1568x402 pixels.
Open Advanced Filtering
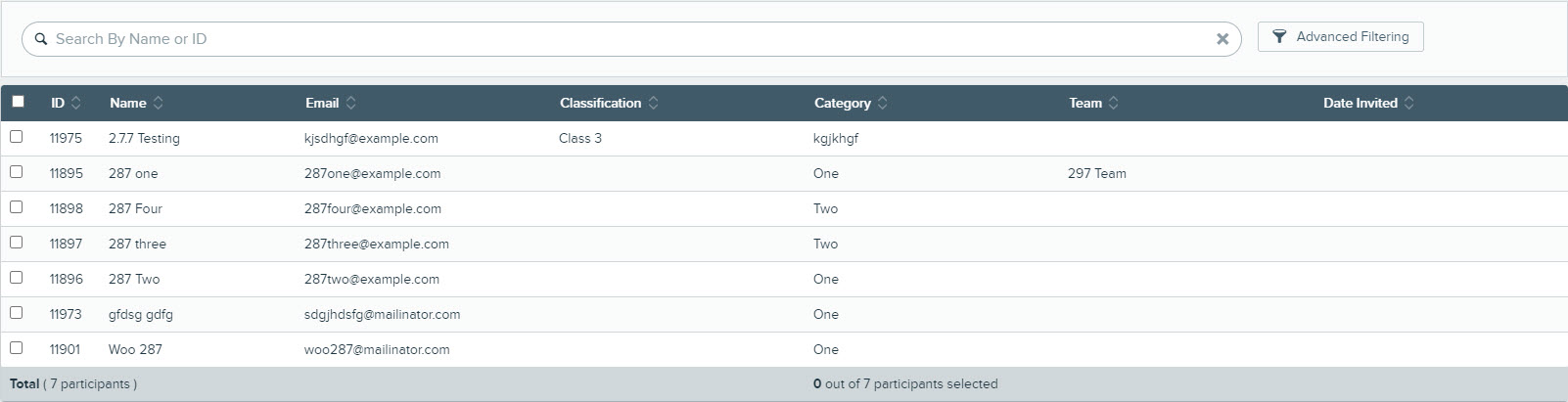pos(1340,37)
